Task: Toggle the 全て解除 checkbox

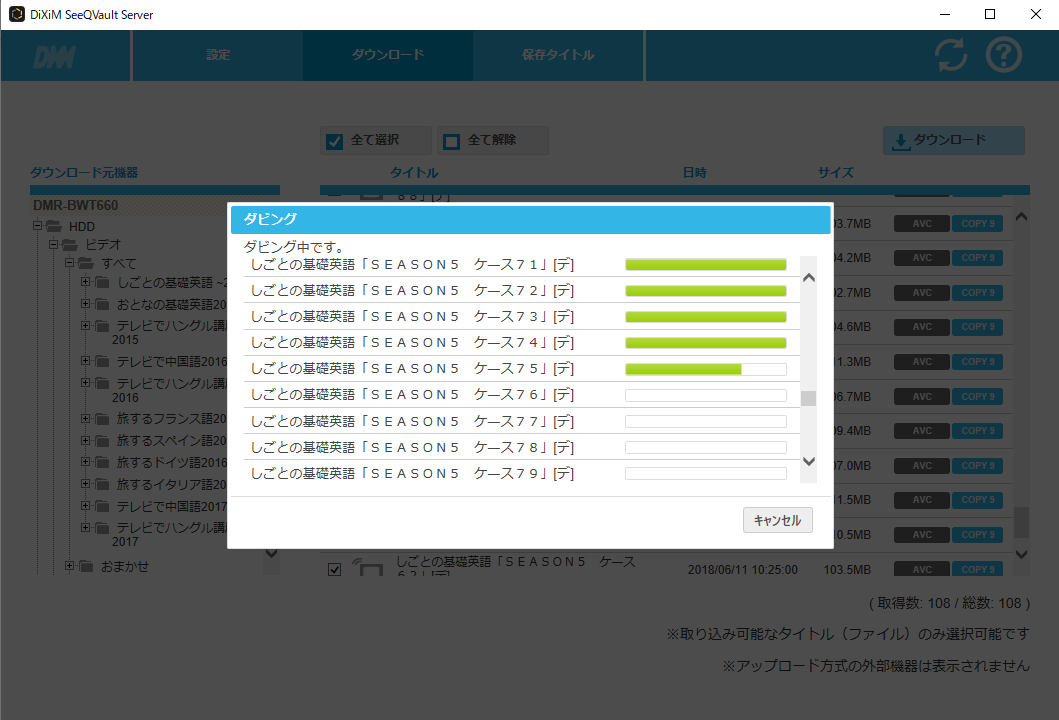Action: 451,141
